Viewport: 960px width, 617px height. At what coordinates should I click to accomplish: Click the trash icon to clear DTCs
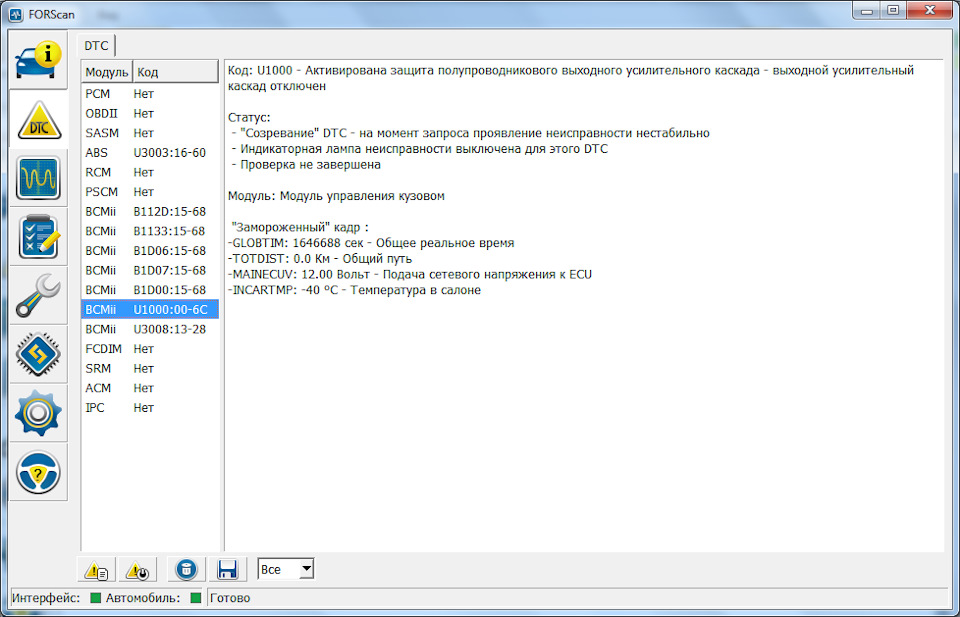pyautogui.click(x=186, y=570)
